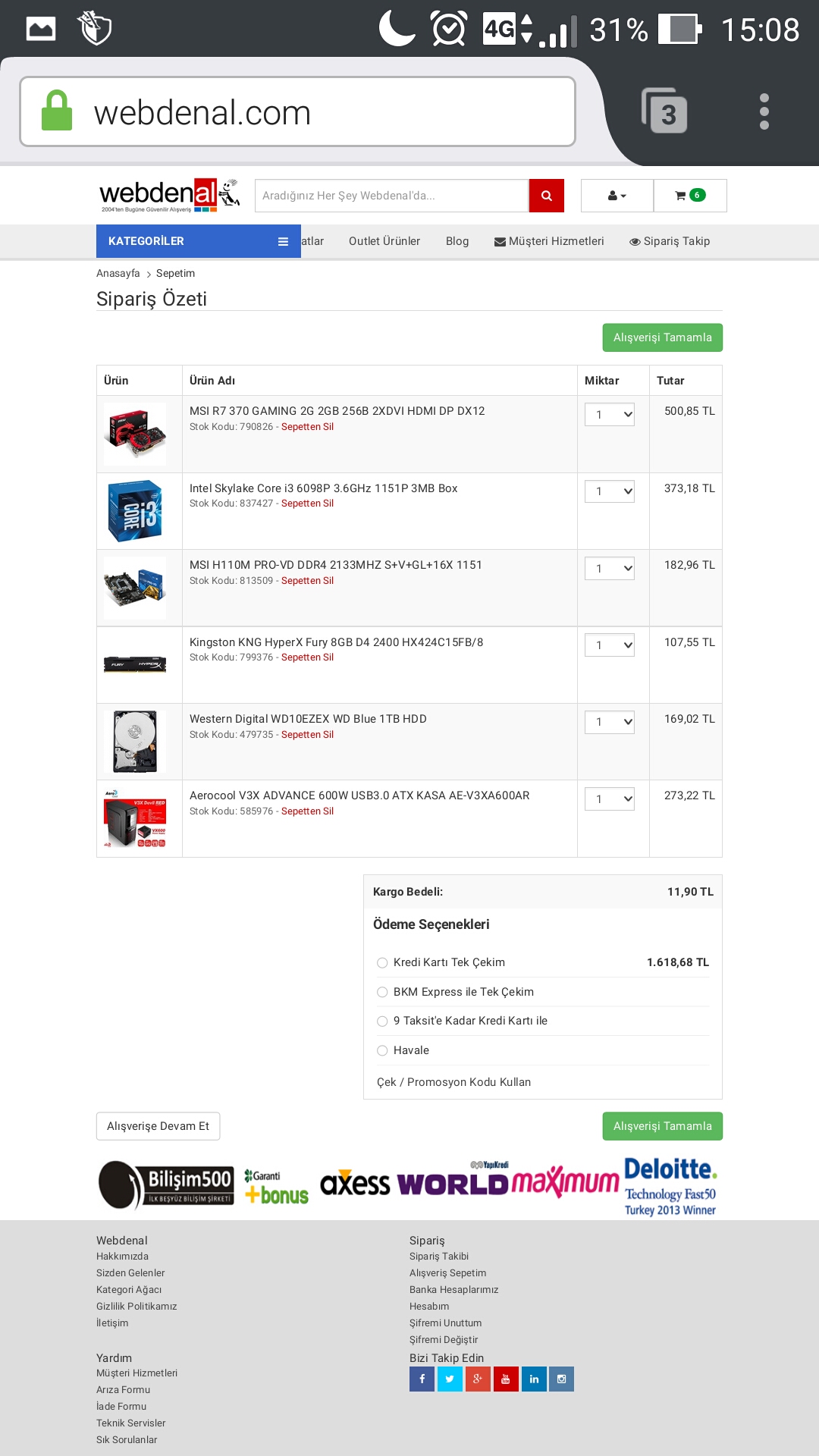Click the top Alışverişi Tamamla button
Image resolution: width=819 pixels, height=1456 pixels.
663,337
